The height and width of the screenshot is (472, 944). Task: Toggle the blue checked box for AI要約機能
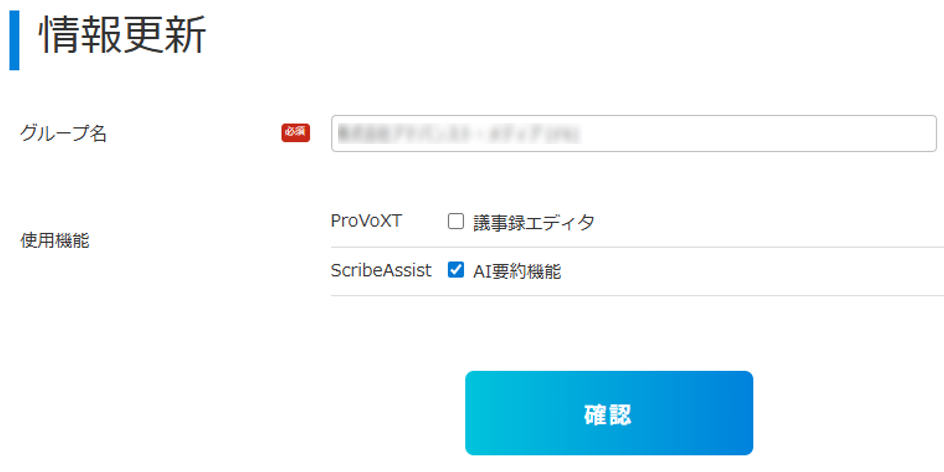coord(456,271)
